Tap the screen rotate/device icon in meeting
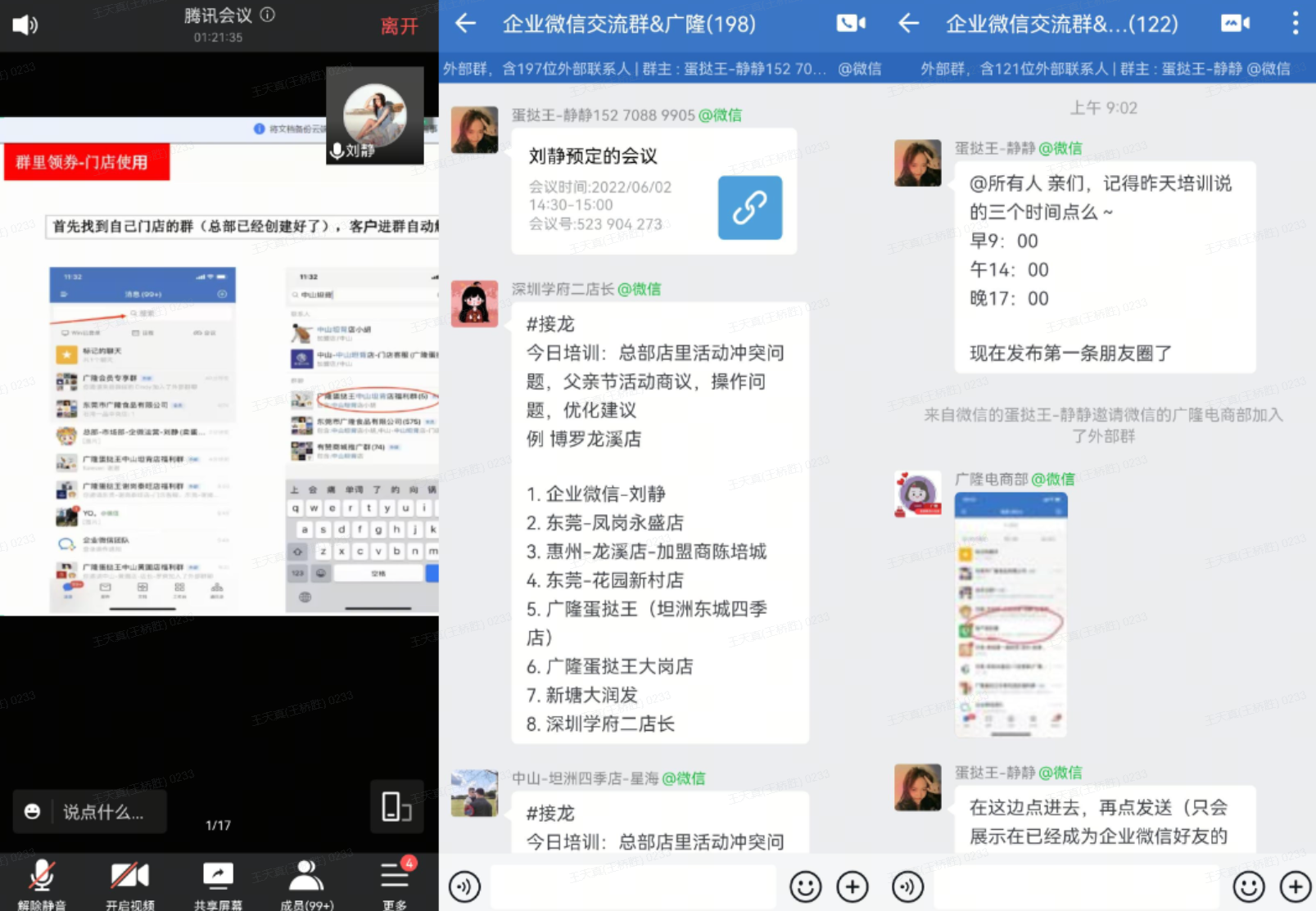Screen dimensions: 1316x911 pyautogui.click(x=396, y=807)
